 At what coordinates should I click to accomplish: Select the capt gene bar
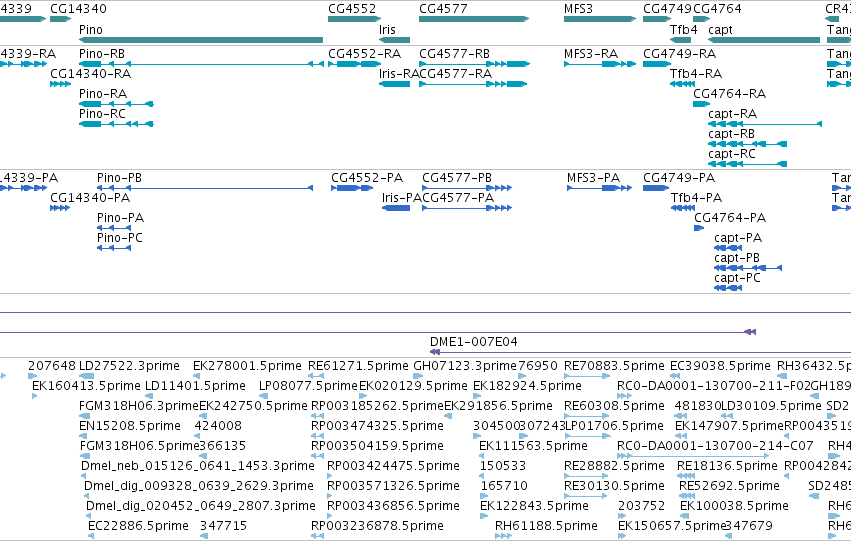coord(764,40)
